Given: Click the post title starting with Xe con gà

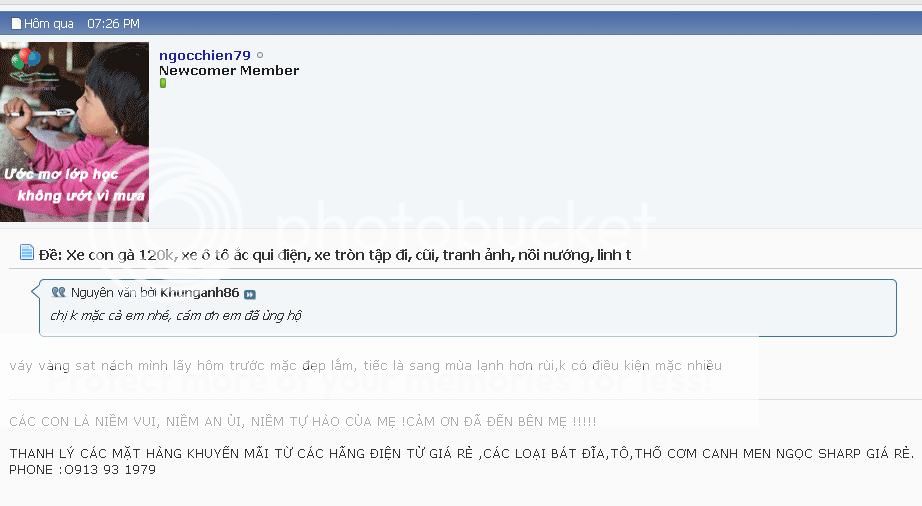Looking at the screenshot, I should 348,255.
